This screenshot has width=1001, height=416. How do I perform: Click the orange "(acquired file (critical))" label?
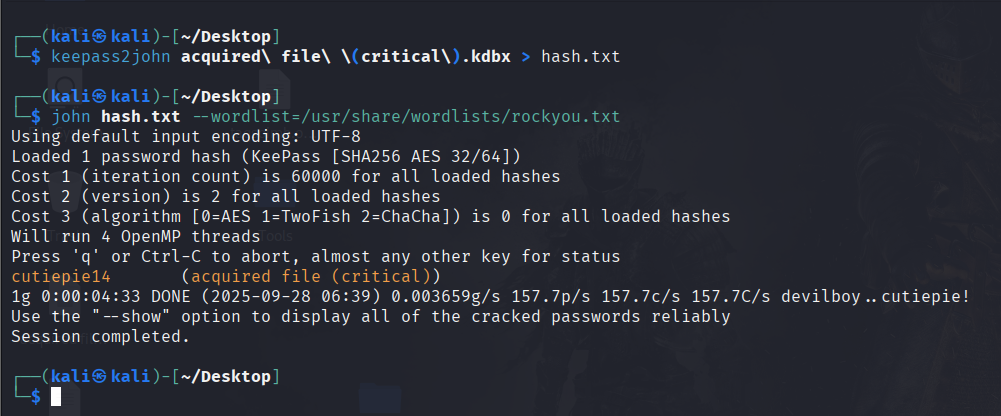[x=311, y=277]
